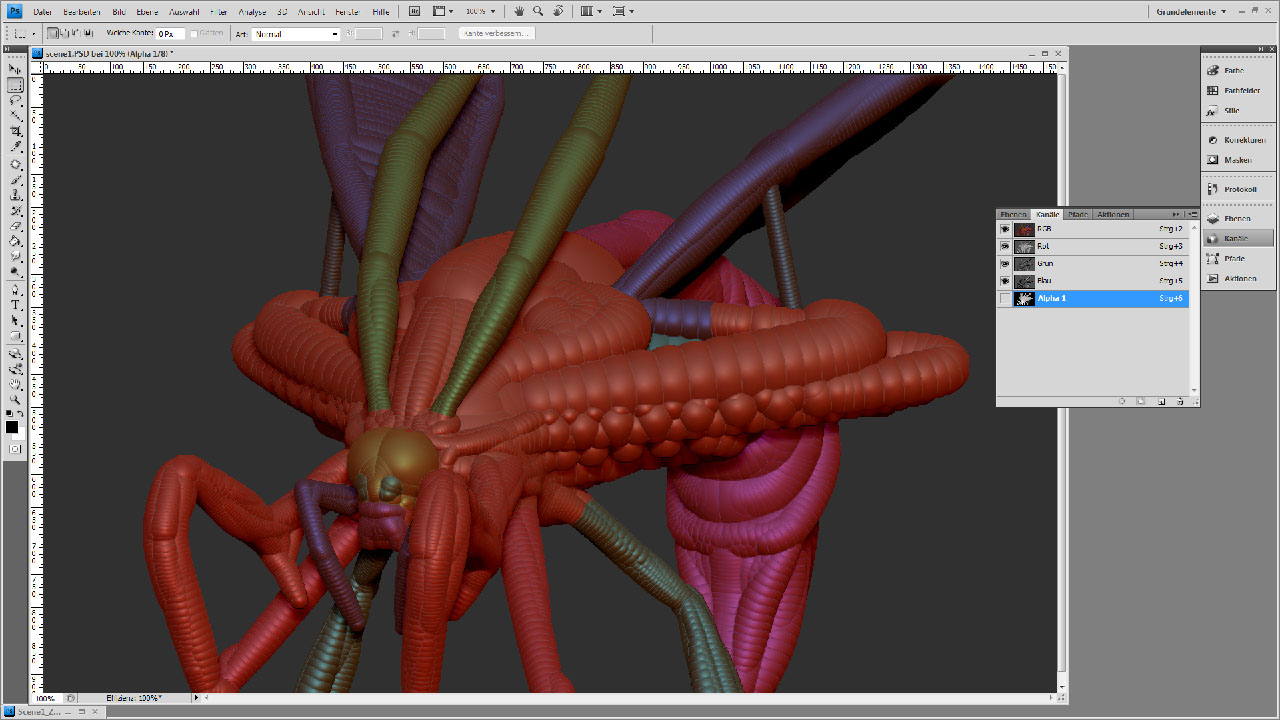This screenshot has width=1280, height=720.
Task: Open the Protokoll history panel
Action: (x=1237, y=189)
